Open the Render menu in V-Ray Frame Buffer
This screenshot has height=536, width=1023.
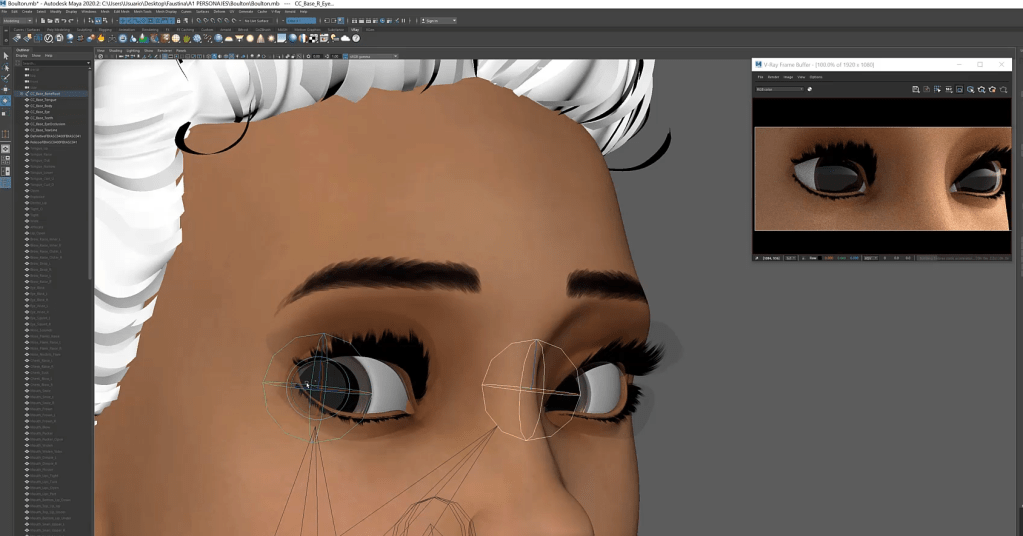coord(773,77)
